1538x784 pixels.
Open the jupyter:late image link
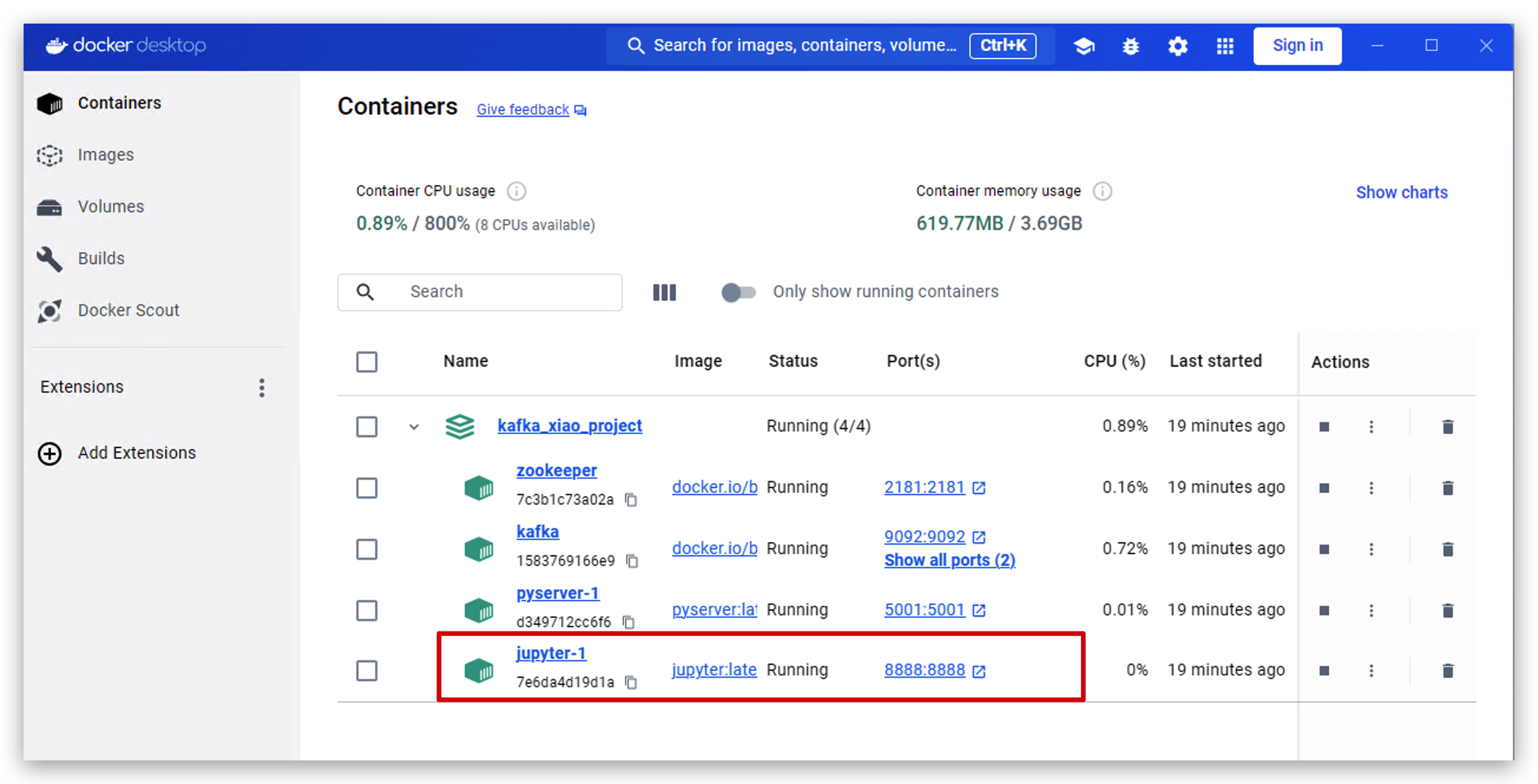pyautogui.click(x=714, y=670)
